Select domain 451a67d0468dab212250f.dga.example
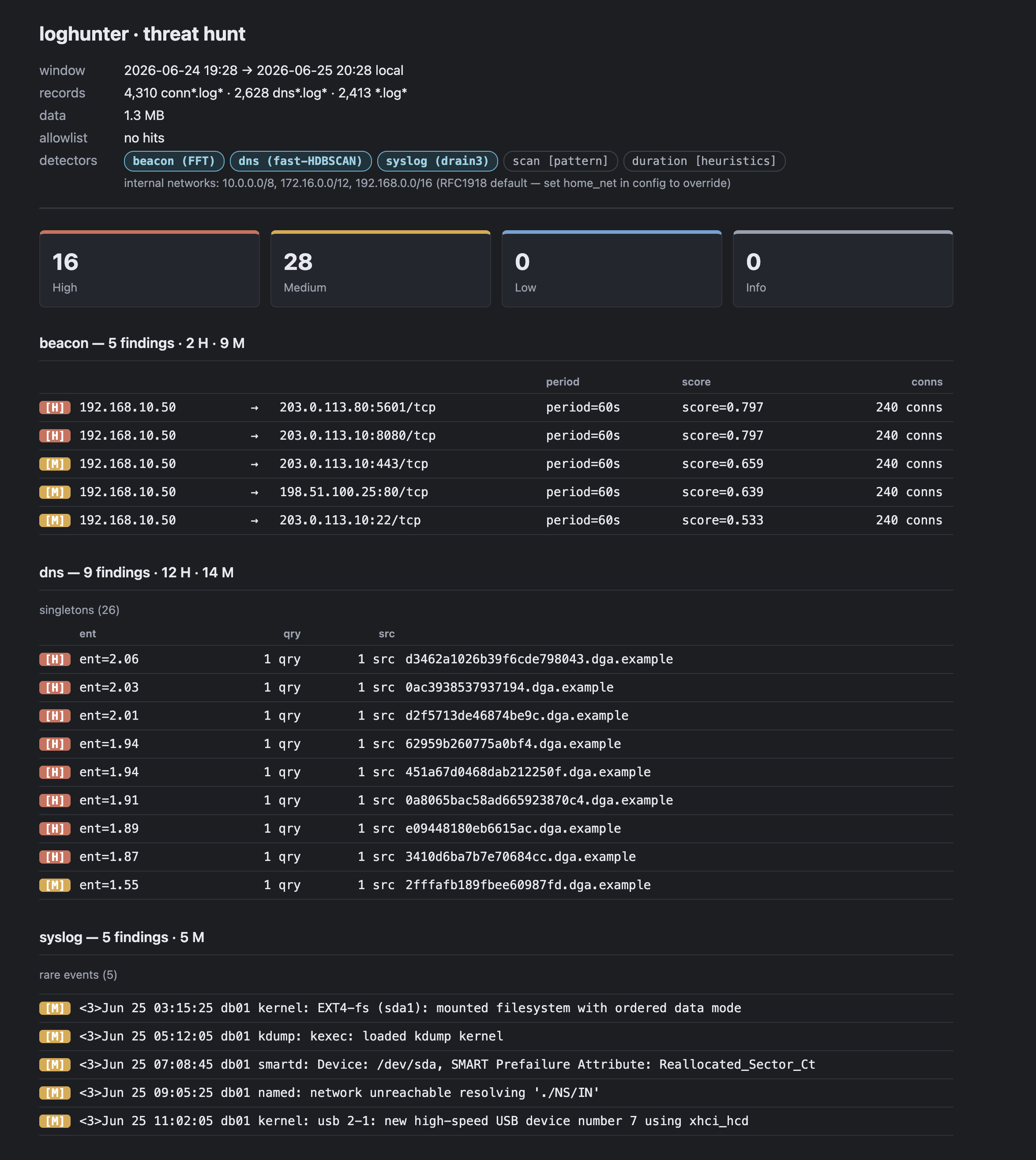 click(528, 772)
